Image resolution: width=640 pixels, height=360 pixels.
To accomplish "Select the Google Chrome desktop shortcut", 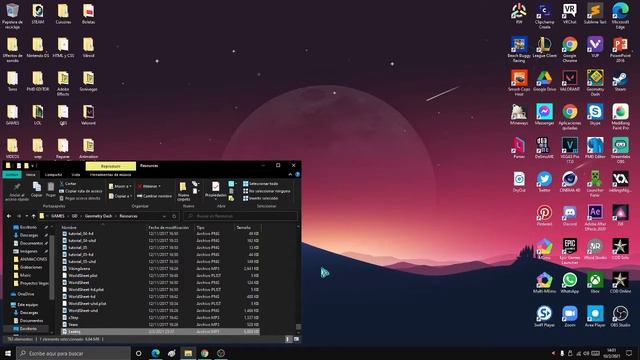I will (569, 49).
